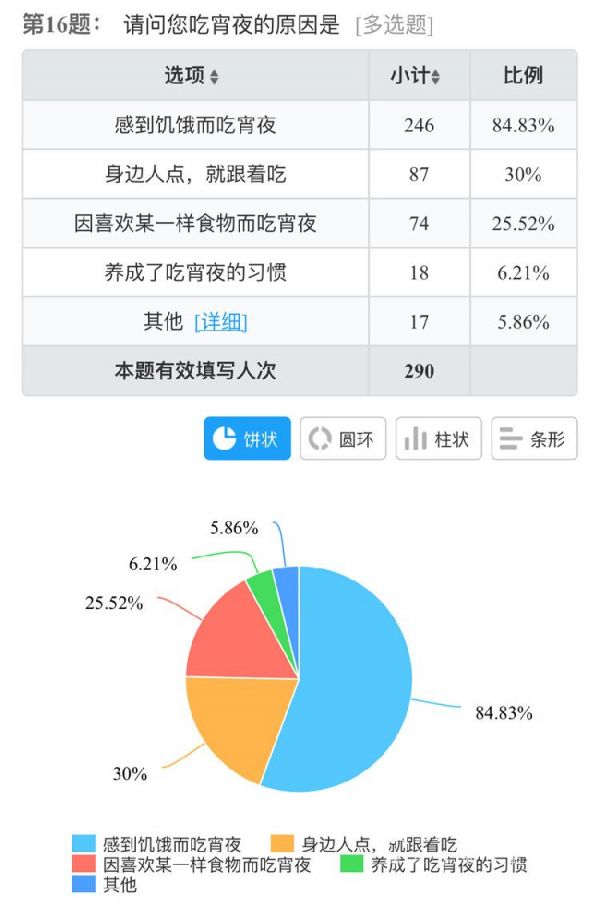Switch chart to 条形 bar view
This screenshot has height=912, width=600.
coord(534,439)
